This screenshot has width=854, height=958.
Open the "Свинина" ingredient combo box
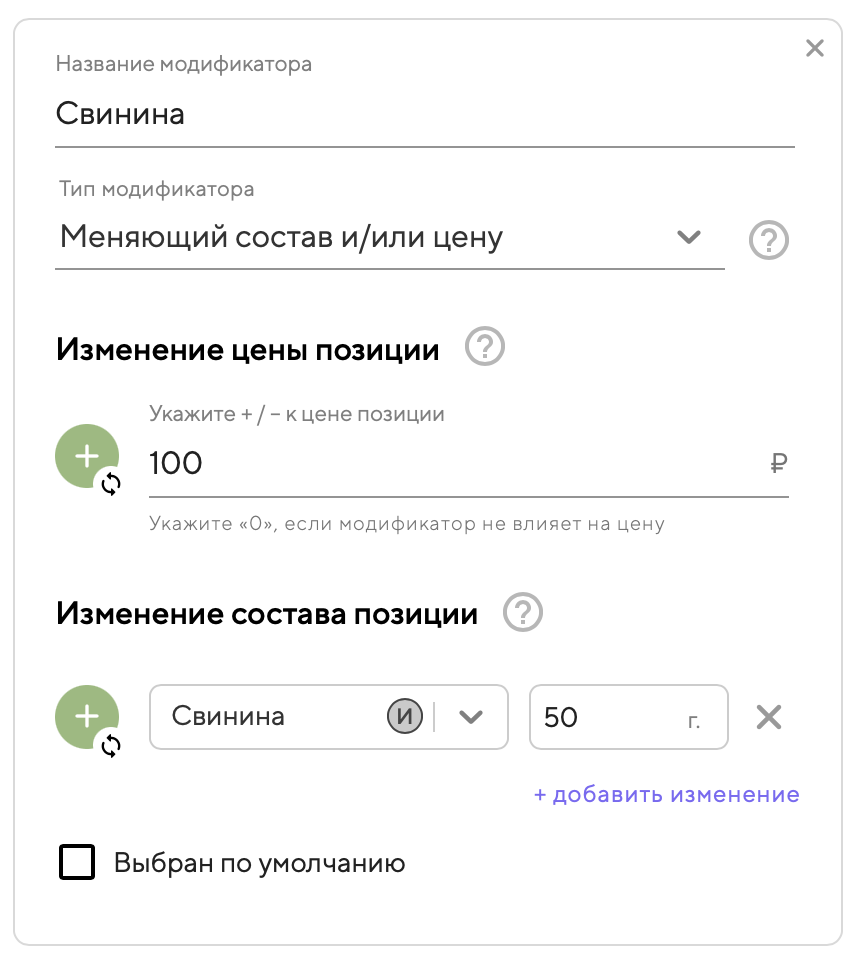pyautogui.click(x=270, y=717)
